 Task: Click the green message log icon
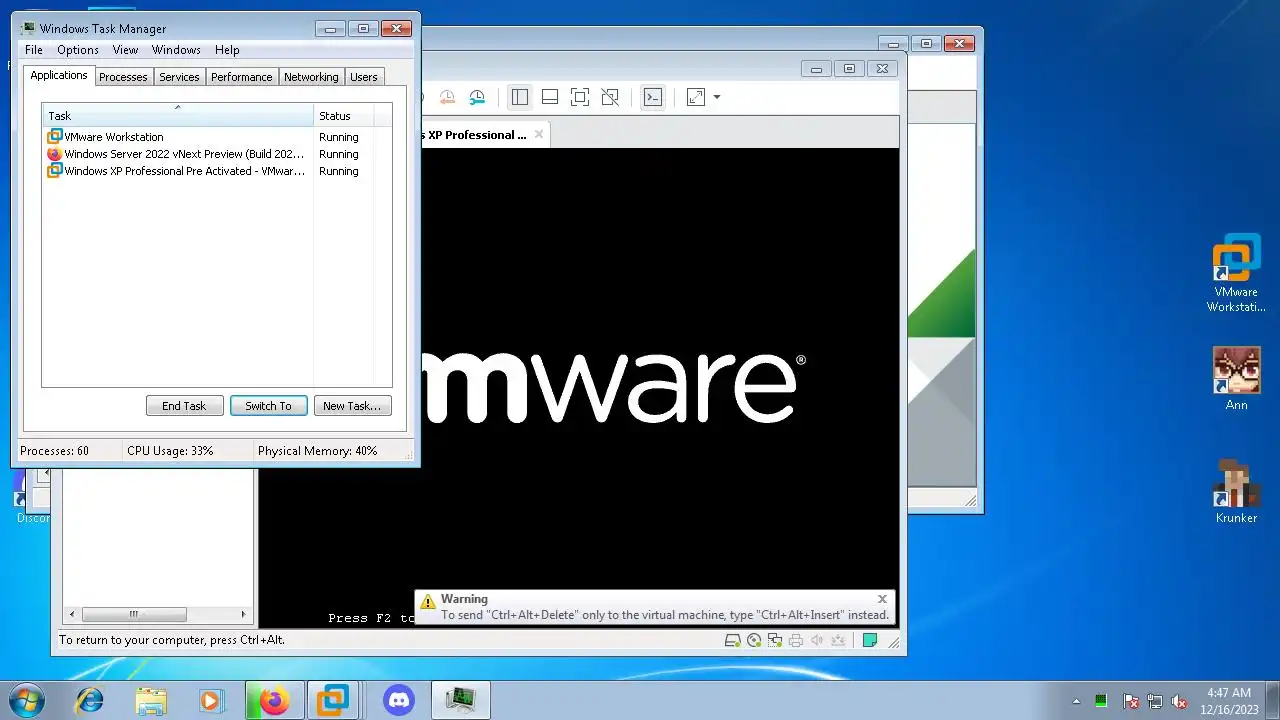click(x=870, y=641)
